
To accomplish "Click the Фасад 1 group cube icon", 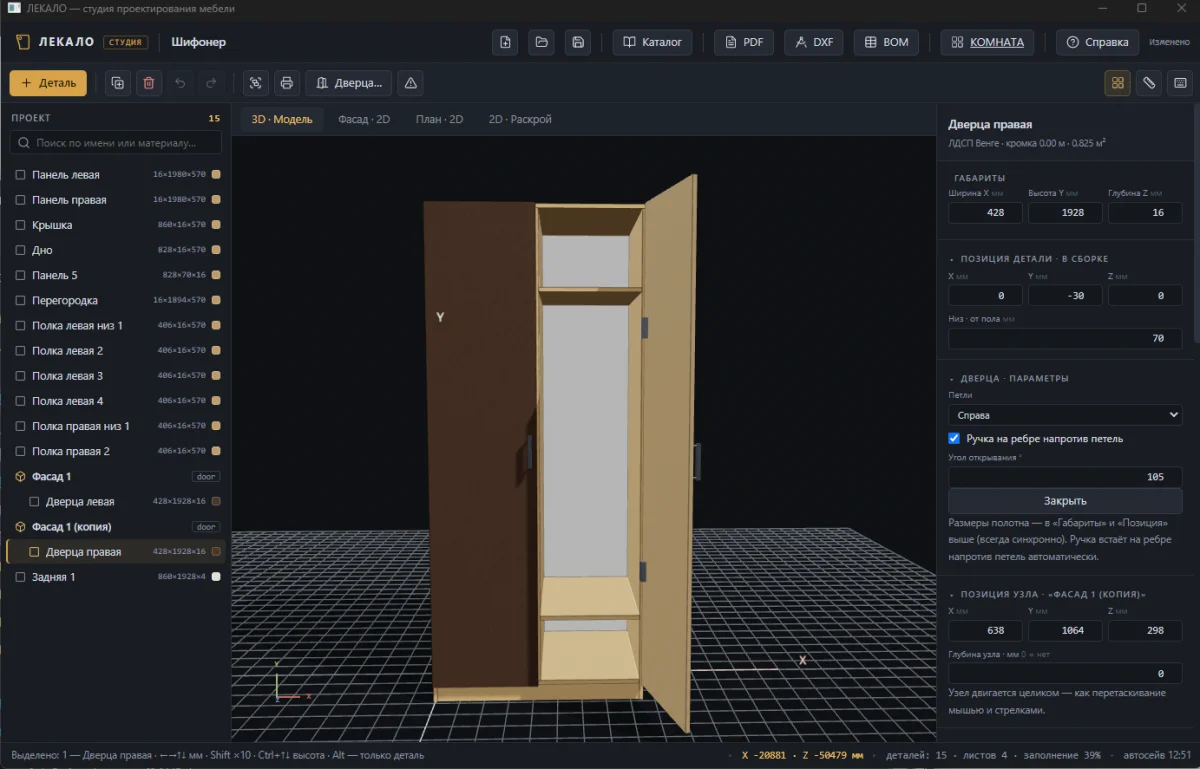I will click(x=20, y=477).
